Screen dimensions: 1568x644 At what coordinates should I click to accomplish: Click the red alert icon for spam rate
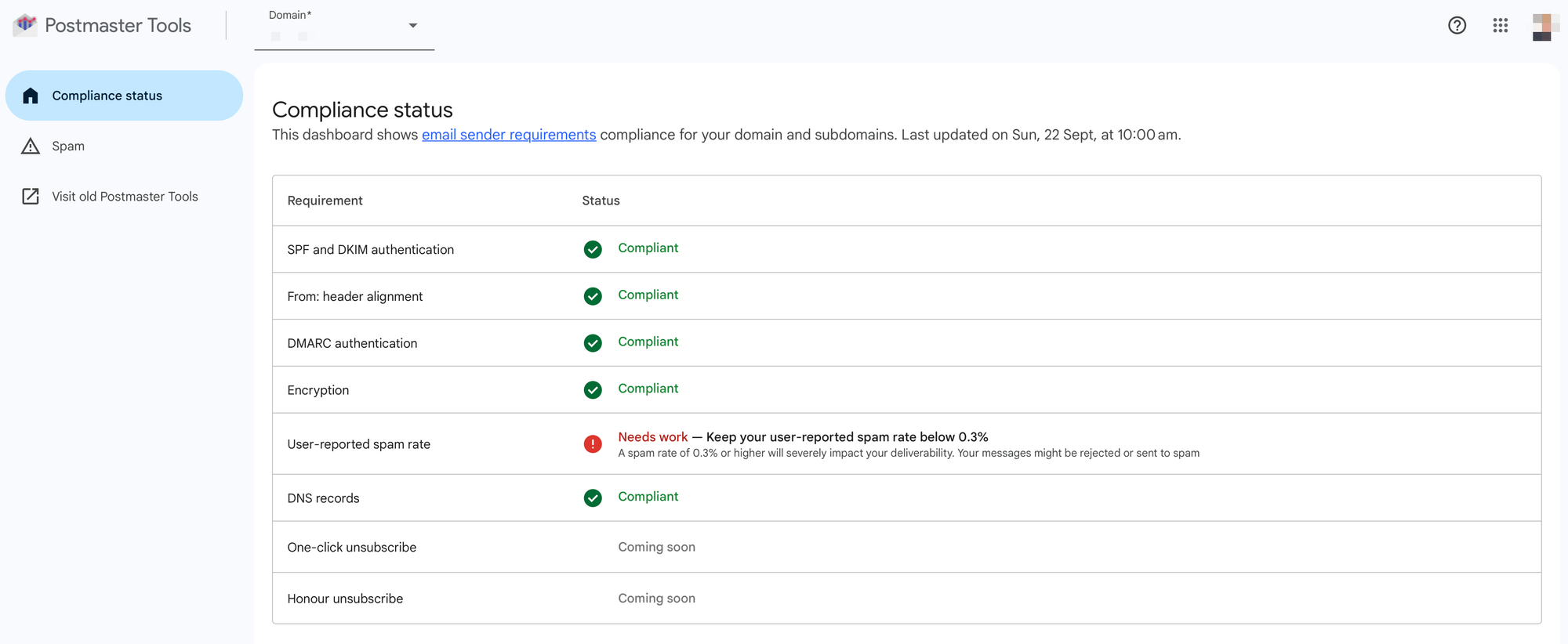tap(593, 444)
